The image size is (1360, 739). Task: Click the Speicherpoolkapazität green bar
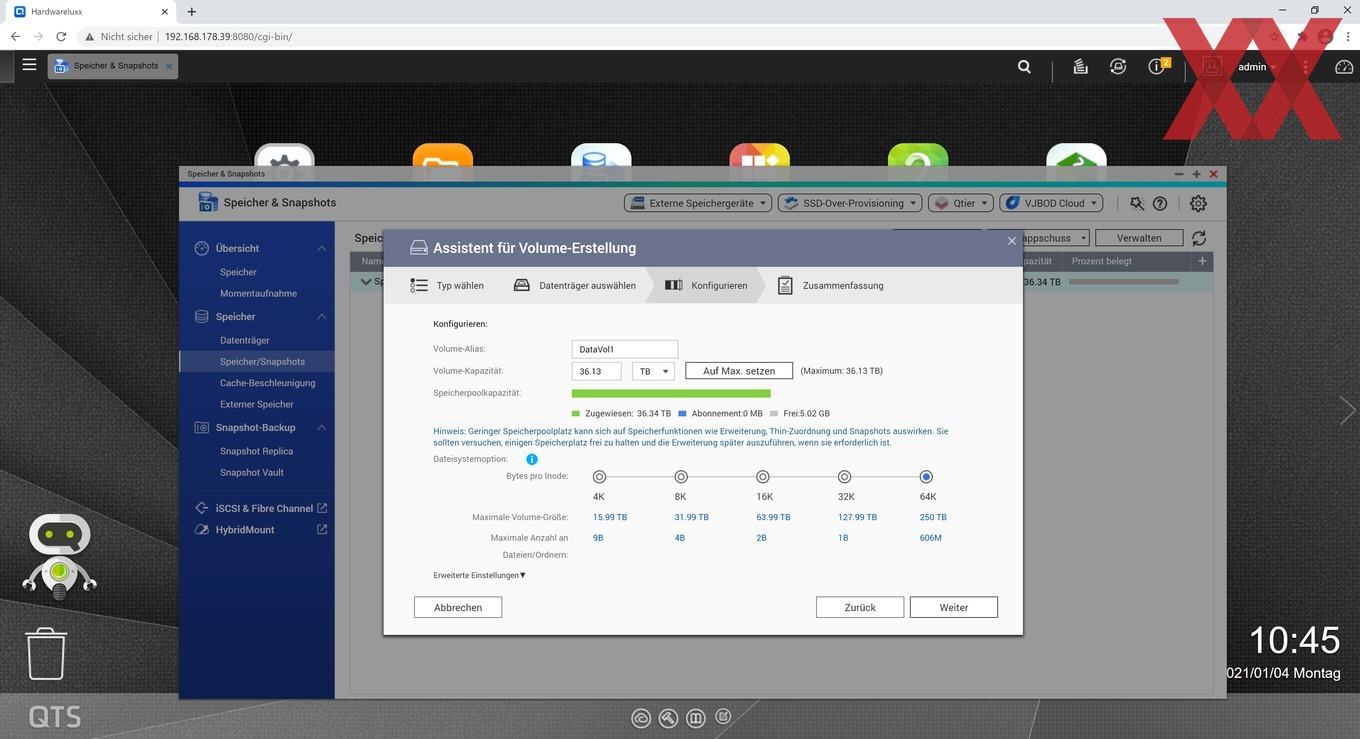671,394
